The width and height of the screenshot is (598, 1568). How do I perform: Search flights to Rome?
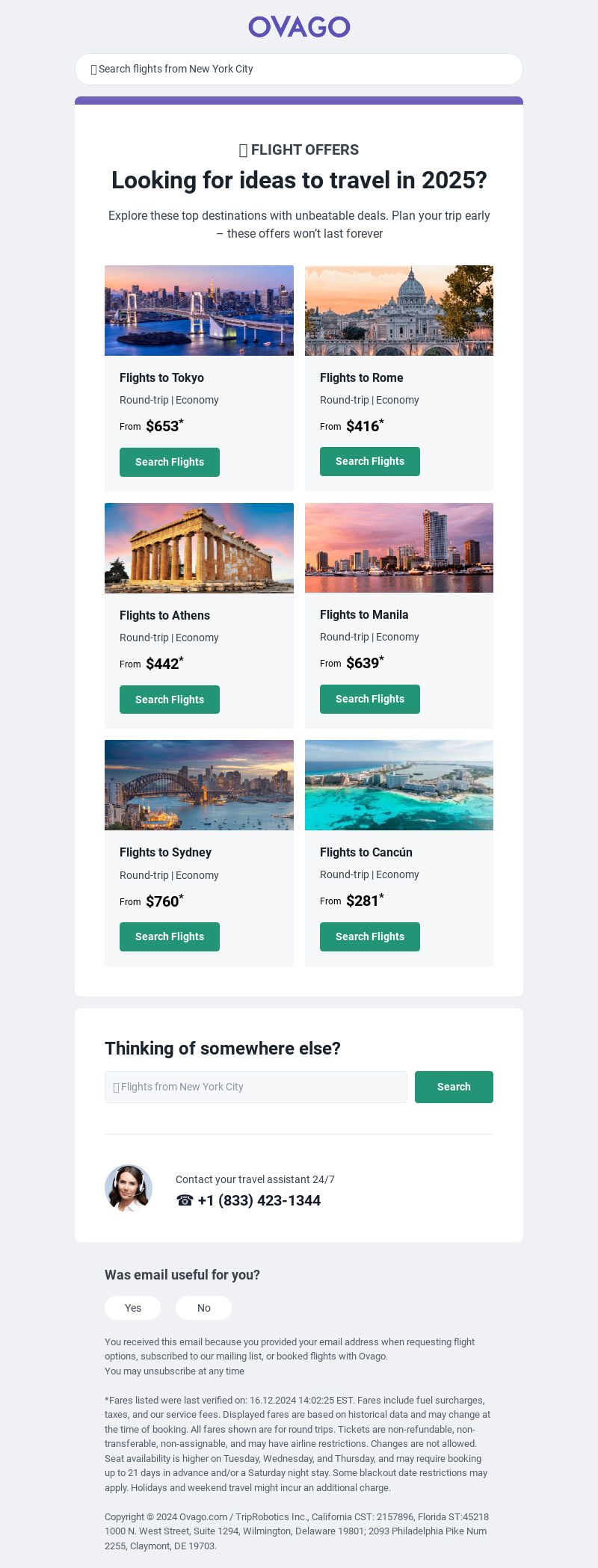click(x=370, y=461)
